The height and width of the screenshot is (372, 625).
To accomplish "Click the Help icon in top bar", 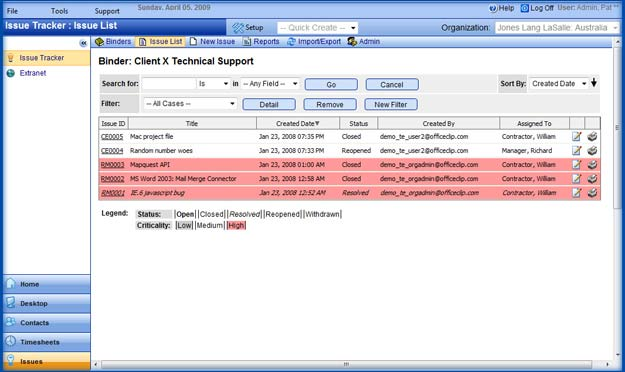I will pos(493,8).
